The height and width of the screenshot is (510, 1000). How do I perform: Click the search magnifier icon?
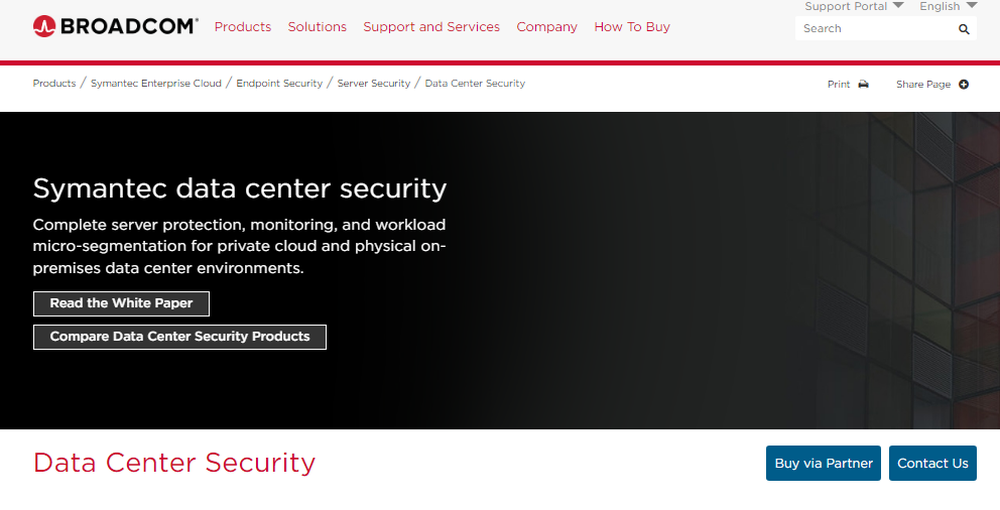tap(964, 29)
